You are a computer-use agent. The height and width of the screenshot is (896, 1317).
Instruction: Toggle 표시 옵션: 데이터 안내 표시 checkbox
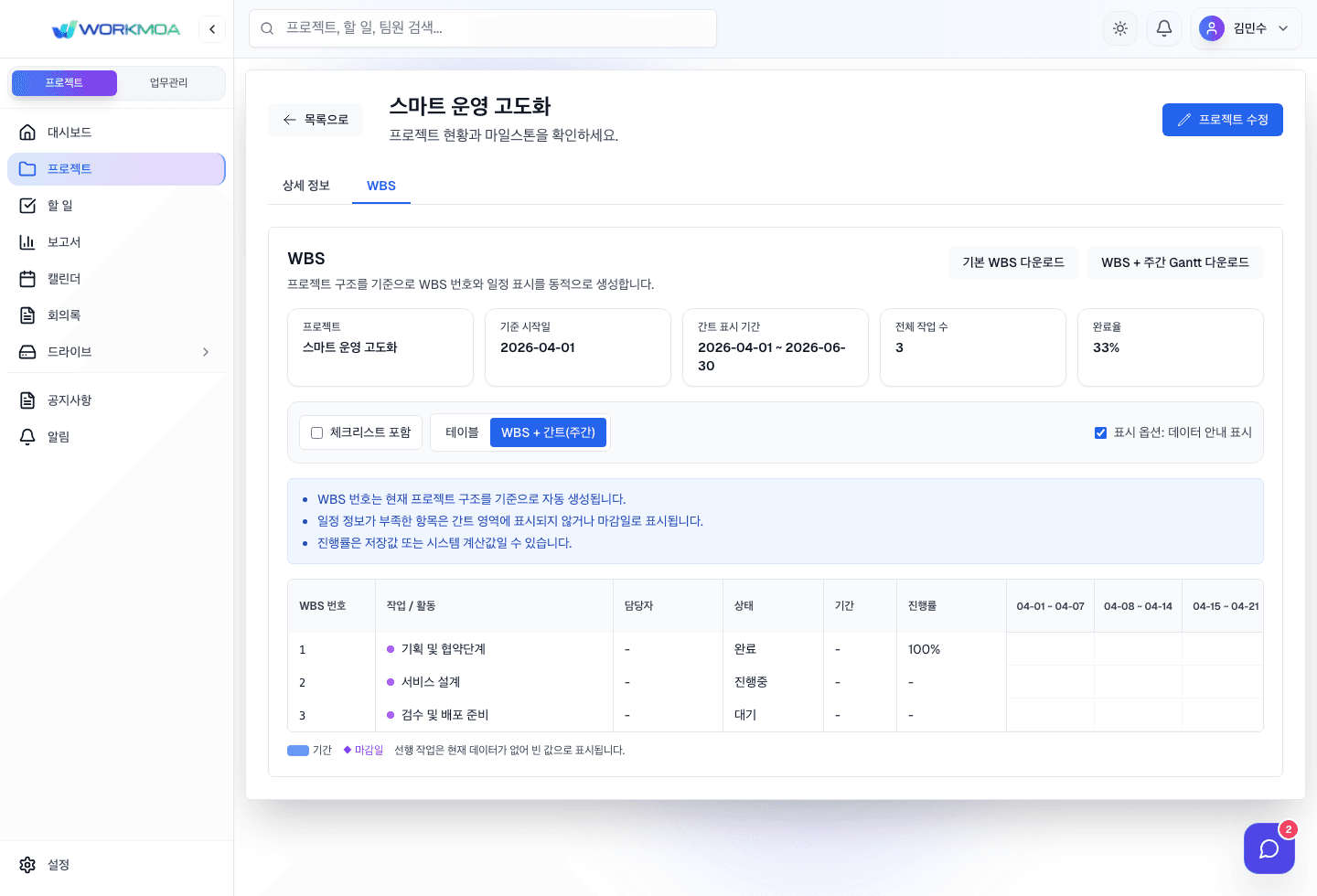(1101, 432)
